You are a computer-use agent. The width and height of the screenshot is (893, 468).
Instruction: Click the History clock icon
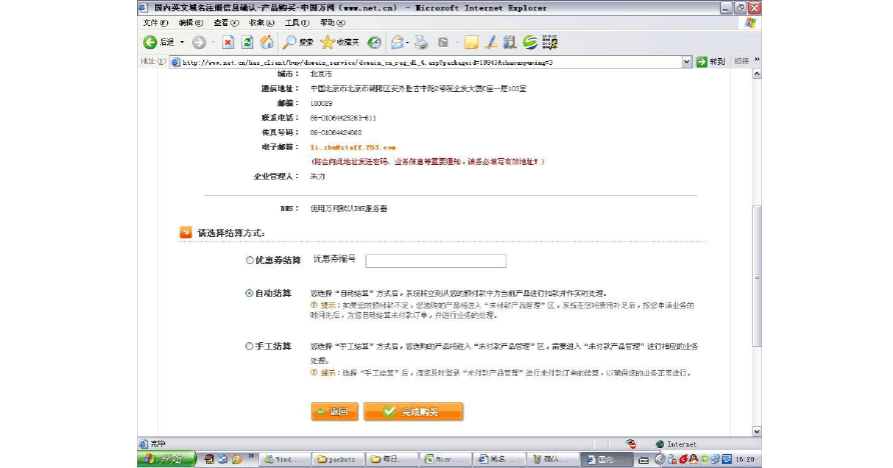[x=374, y=42]
